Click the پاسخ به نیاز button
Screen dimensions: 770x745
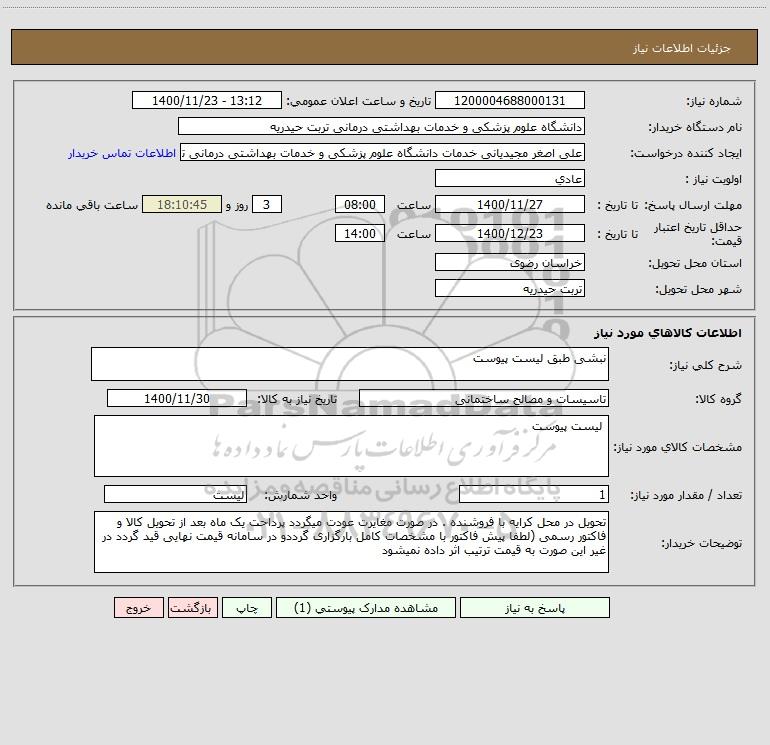click(535, 608)
